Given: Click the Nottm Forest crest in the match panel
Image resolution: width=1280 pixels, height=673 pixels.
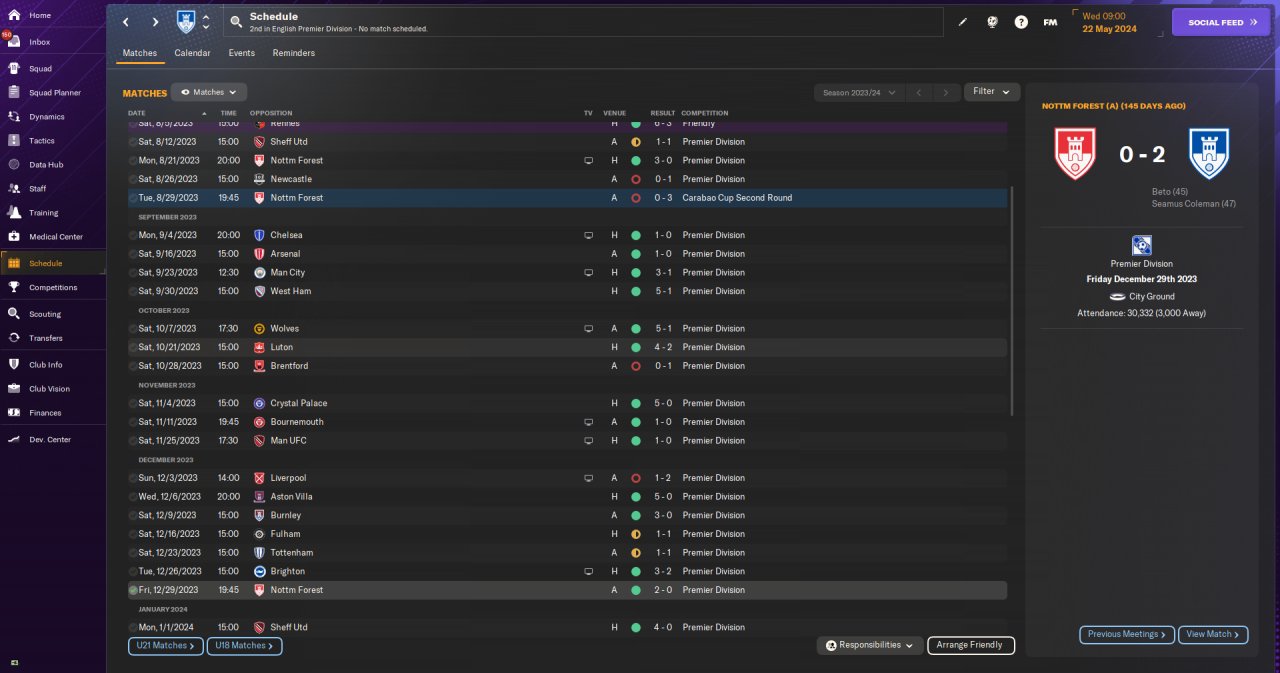Looking at the screenshot, I should point(1075,154).
